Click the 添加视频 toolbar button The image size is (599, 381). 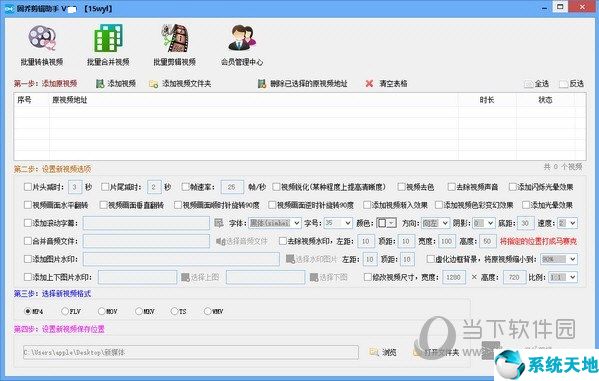(x=116, y=84)
